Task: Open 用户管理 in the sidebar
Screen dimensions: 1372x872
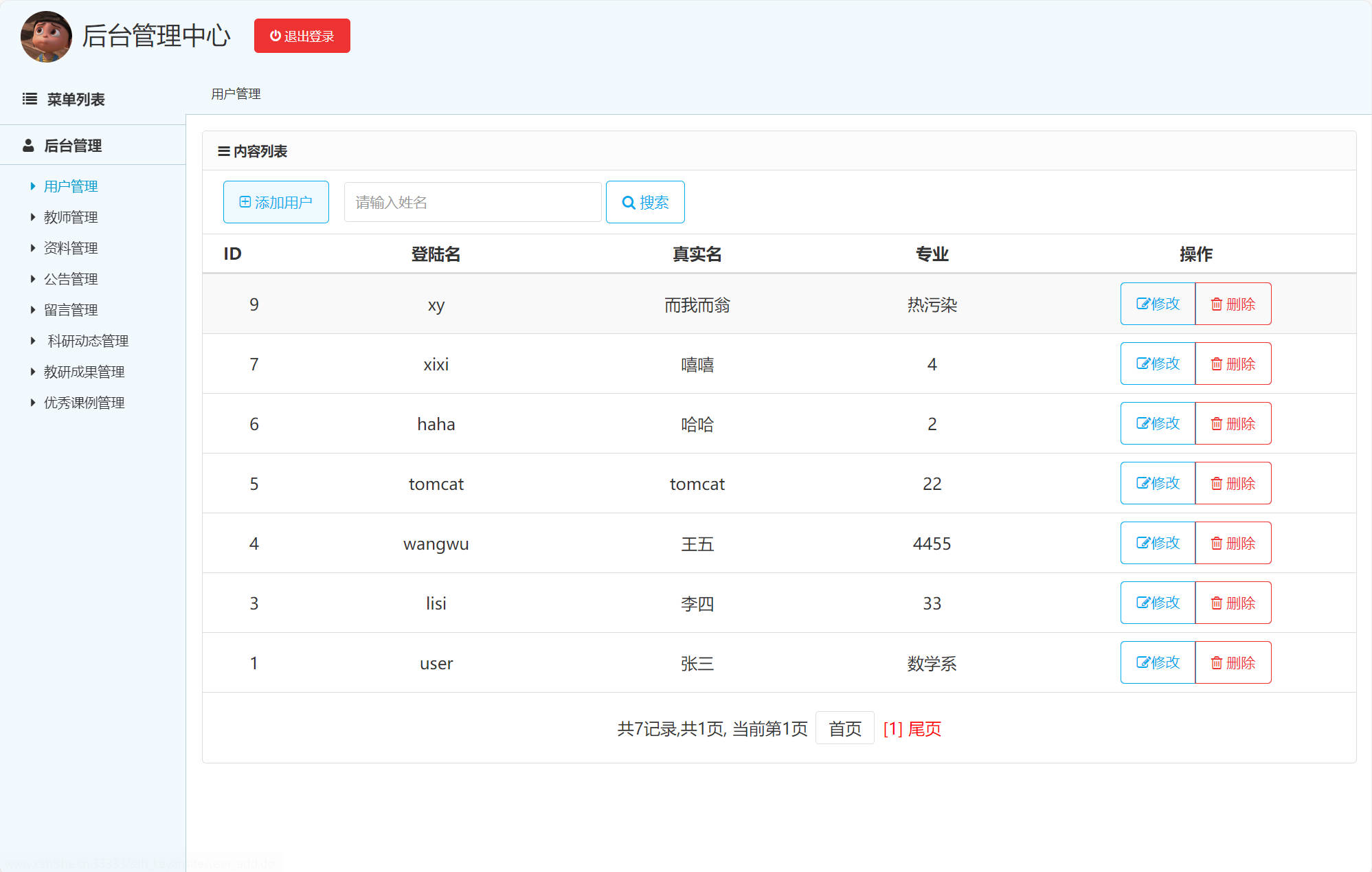Action: coord(71,186)
